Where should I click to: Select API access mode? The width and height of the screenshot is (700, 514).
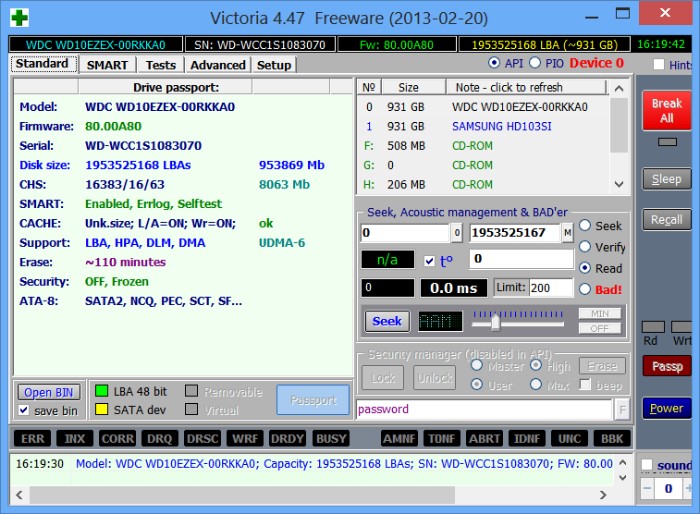pyautogui.click(x=494, y=63)
